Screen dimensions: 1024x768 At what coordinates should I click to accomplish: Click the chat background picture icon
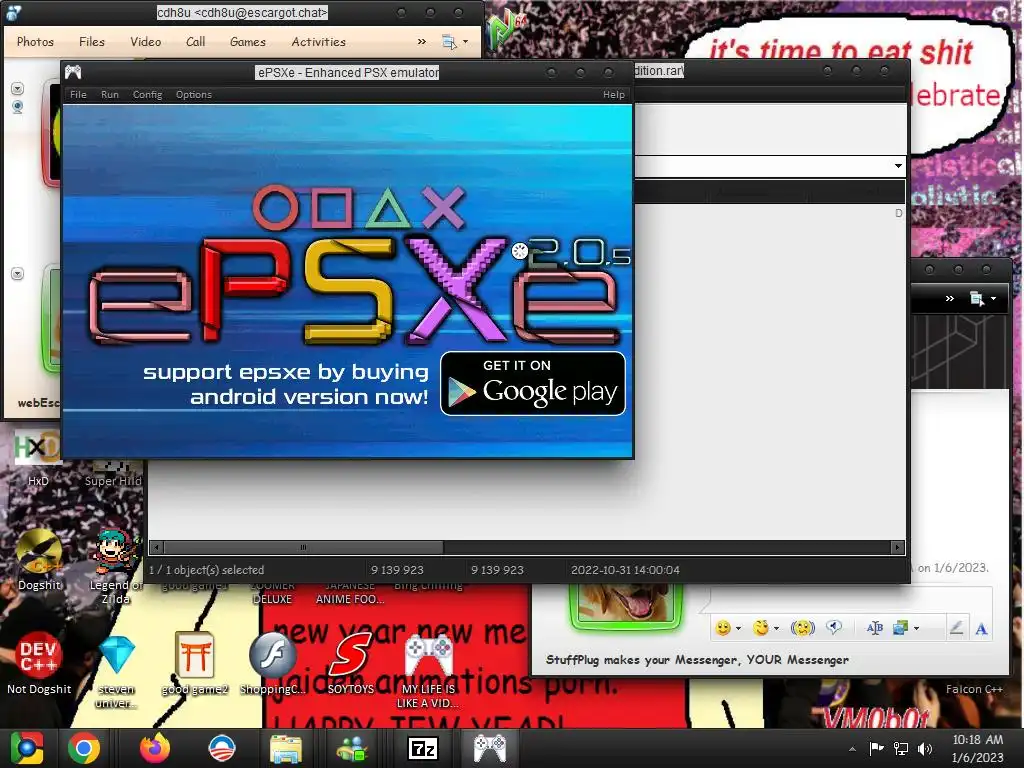coord(901,628)
